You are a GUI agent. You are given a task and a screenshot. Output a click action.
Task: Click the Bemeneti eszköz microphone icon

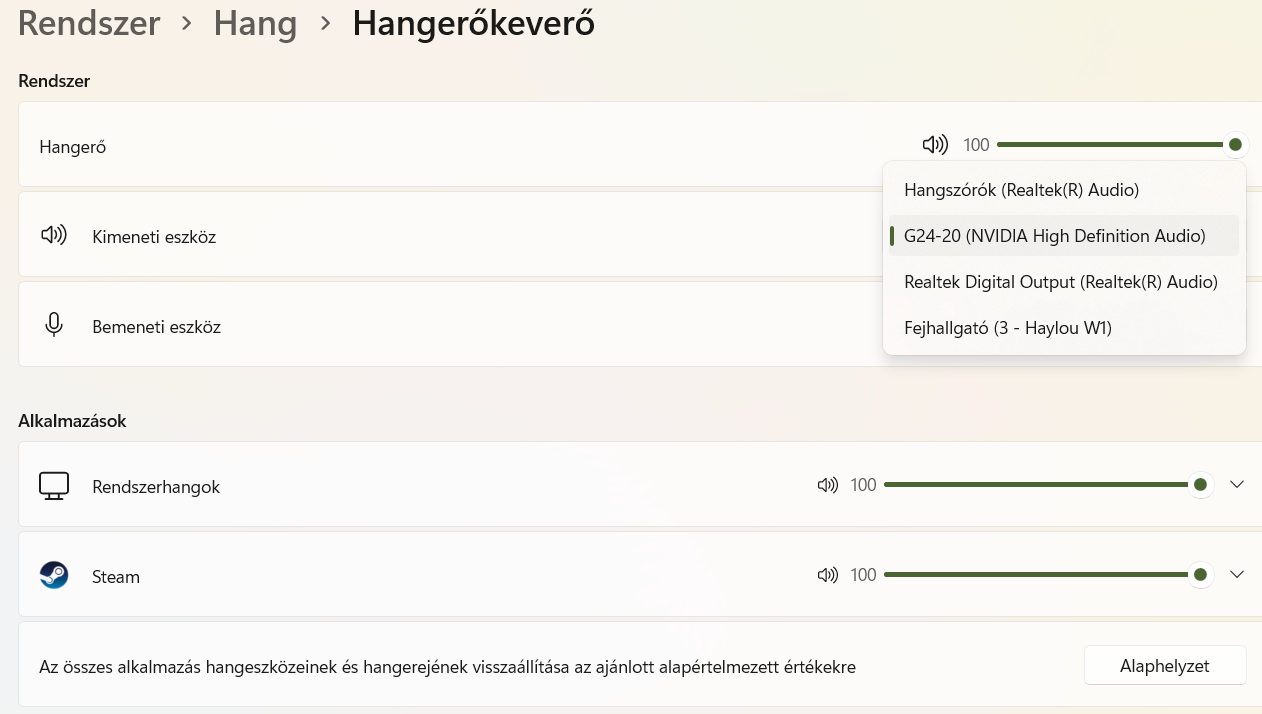coord(54,325)
